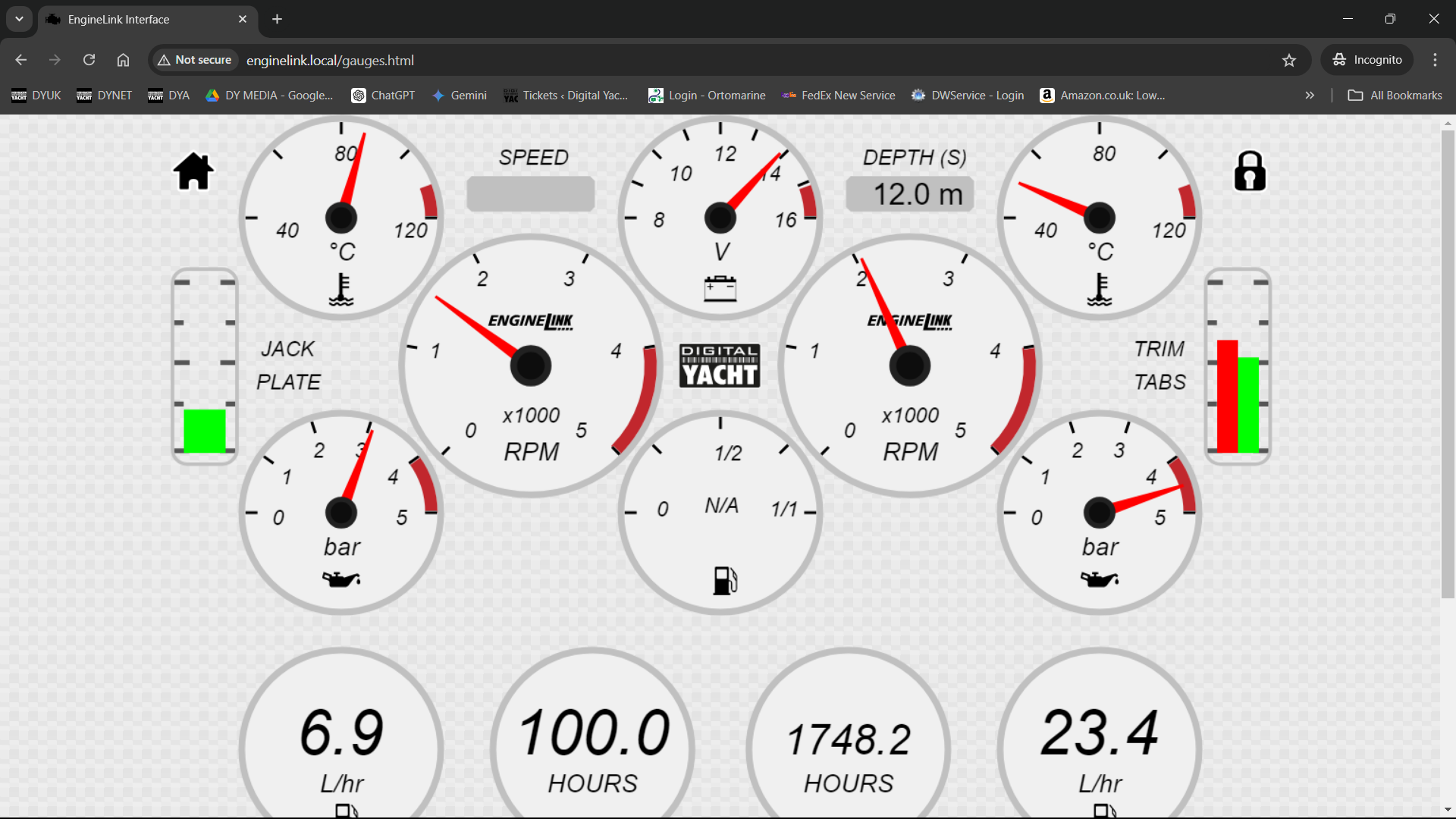Open the tab search dropdown arrow
1456x819 pixels.
coord(19,19)
